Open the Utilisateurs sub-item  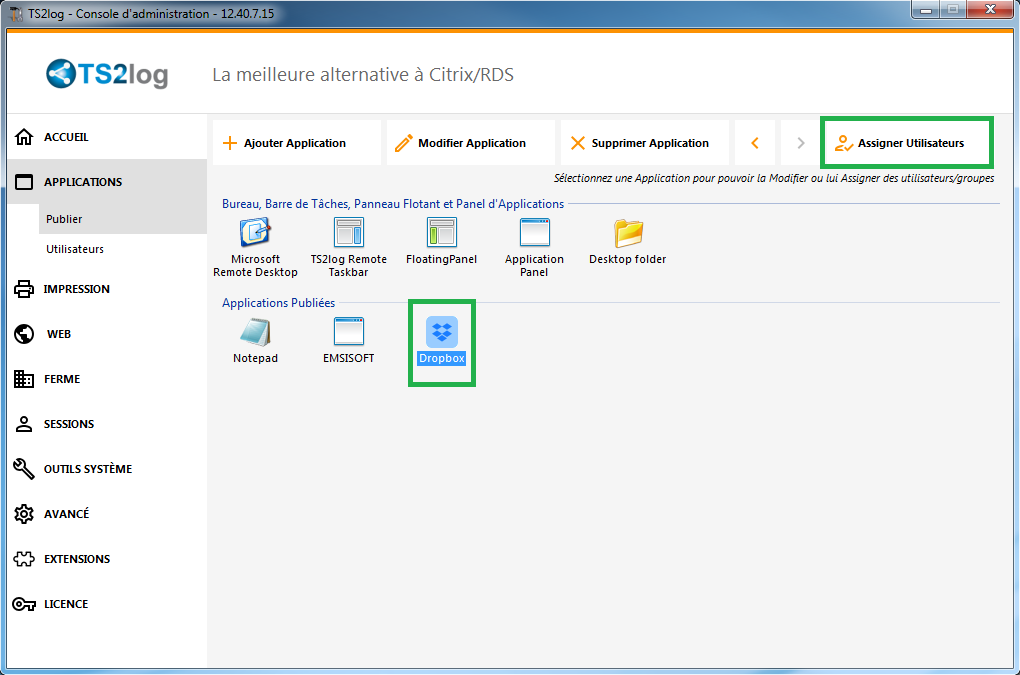pos(123,249)
